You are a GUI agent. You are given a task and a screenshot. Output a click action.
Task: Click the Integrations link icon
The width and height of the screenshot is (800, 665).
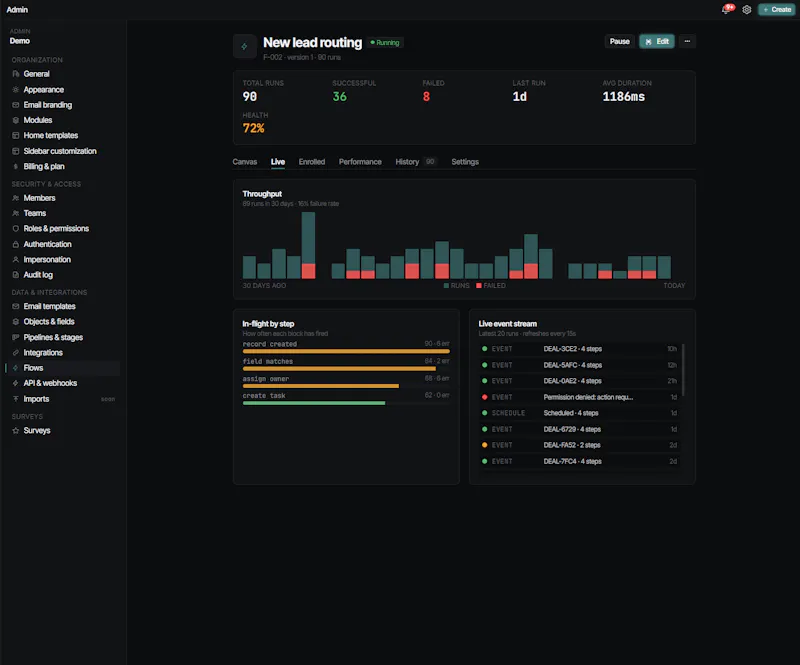pyautogui.click(x=16, y=353)
